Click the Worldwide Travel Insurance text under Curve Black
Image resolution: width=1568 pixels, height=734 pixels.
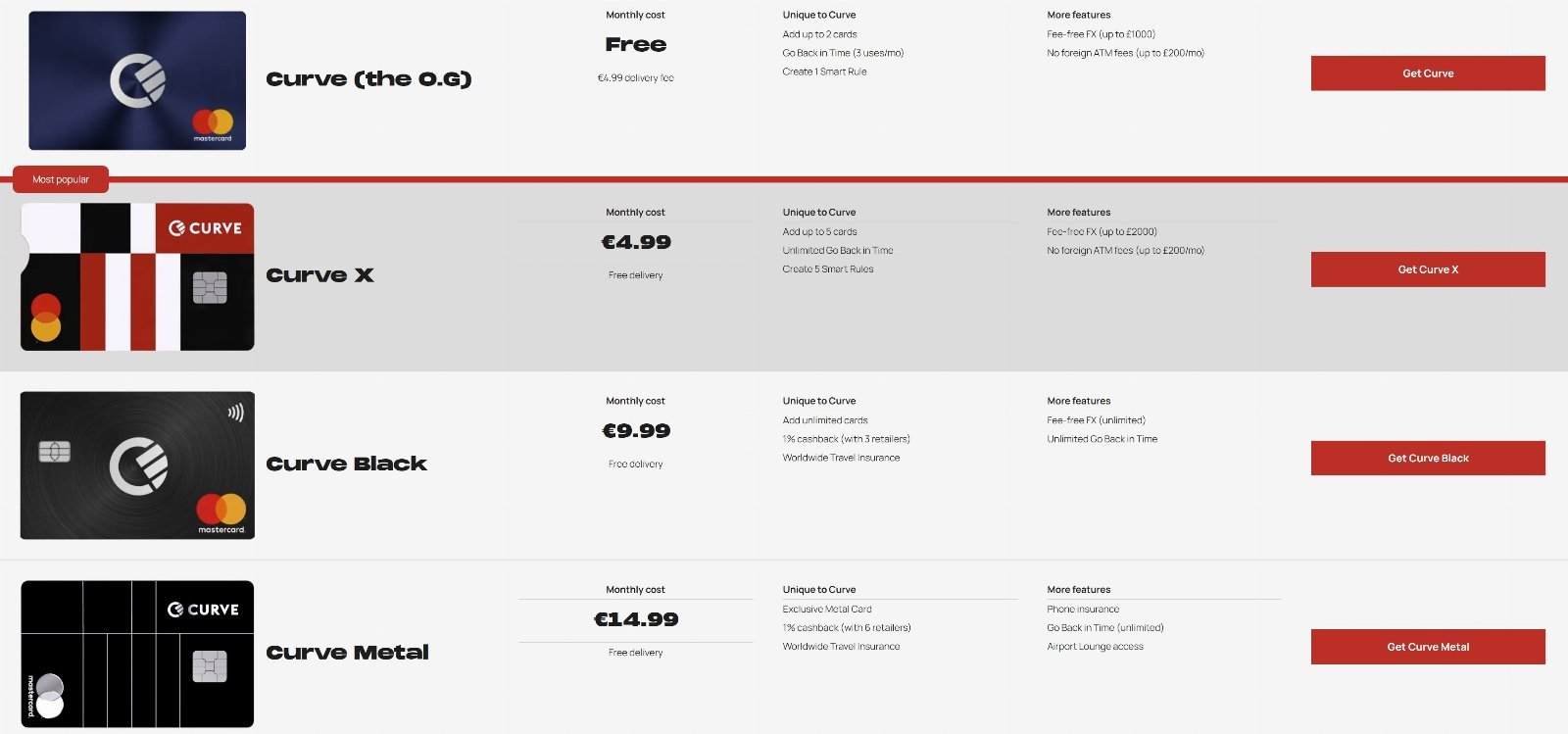click(x=841, y=458)
